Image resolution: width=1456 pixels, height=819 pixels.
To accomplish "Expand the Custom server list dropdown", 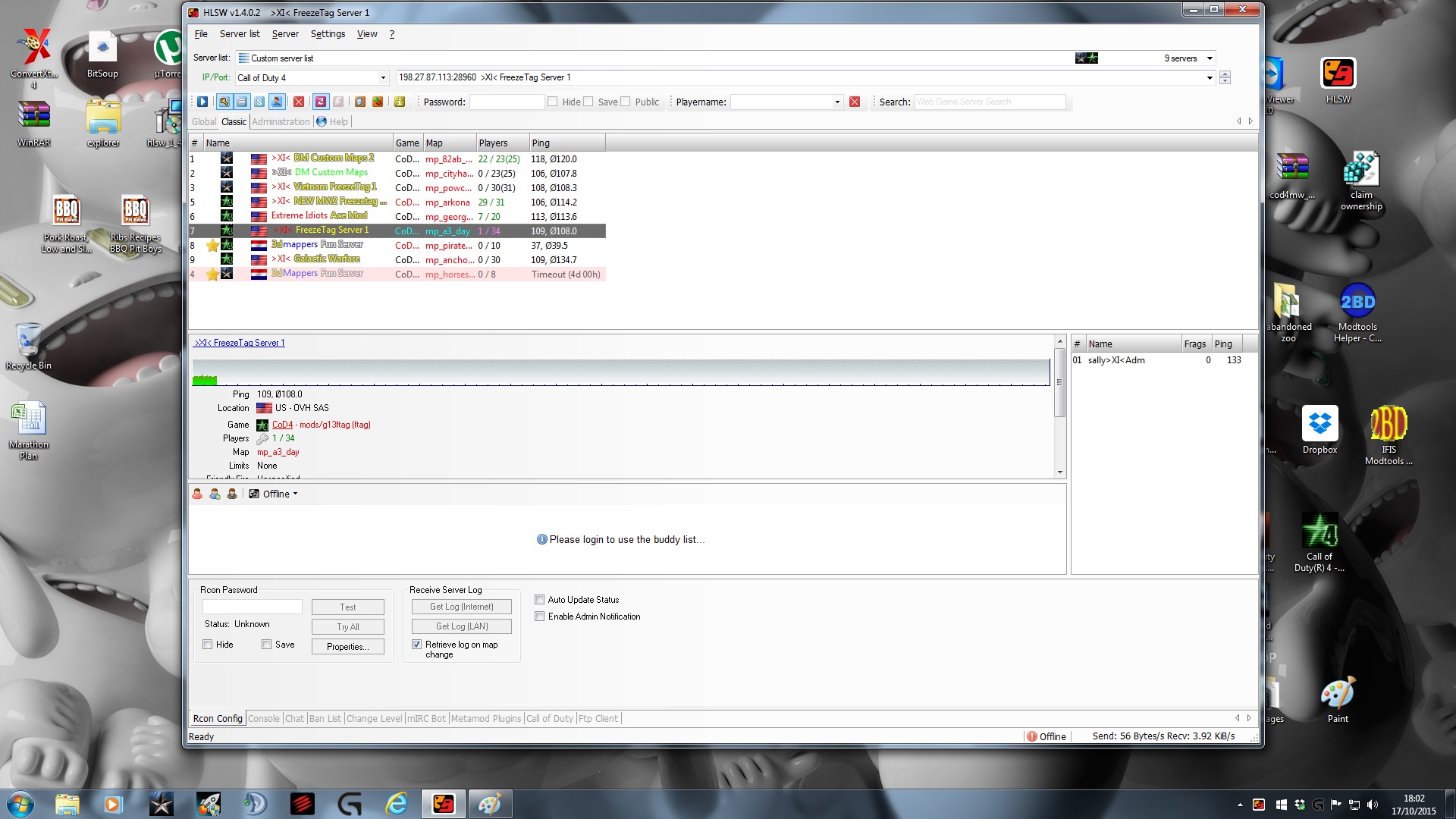I will click(x=1210, y=58).
